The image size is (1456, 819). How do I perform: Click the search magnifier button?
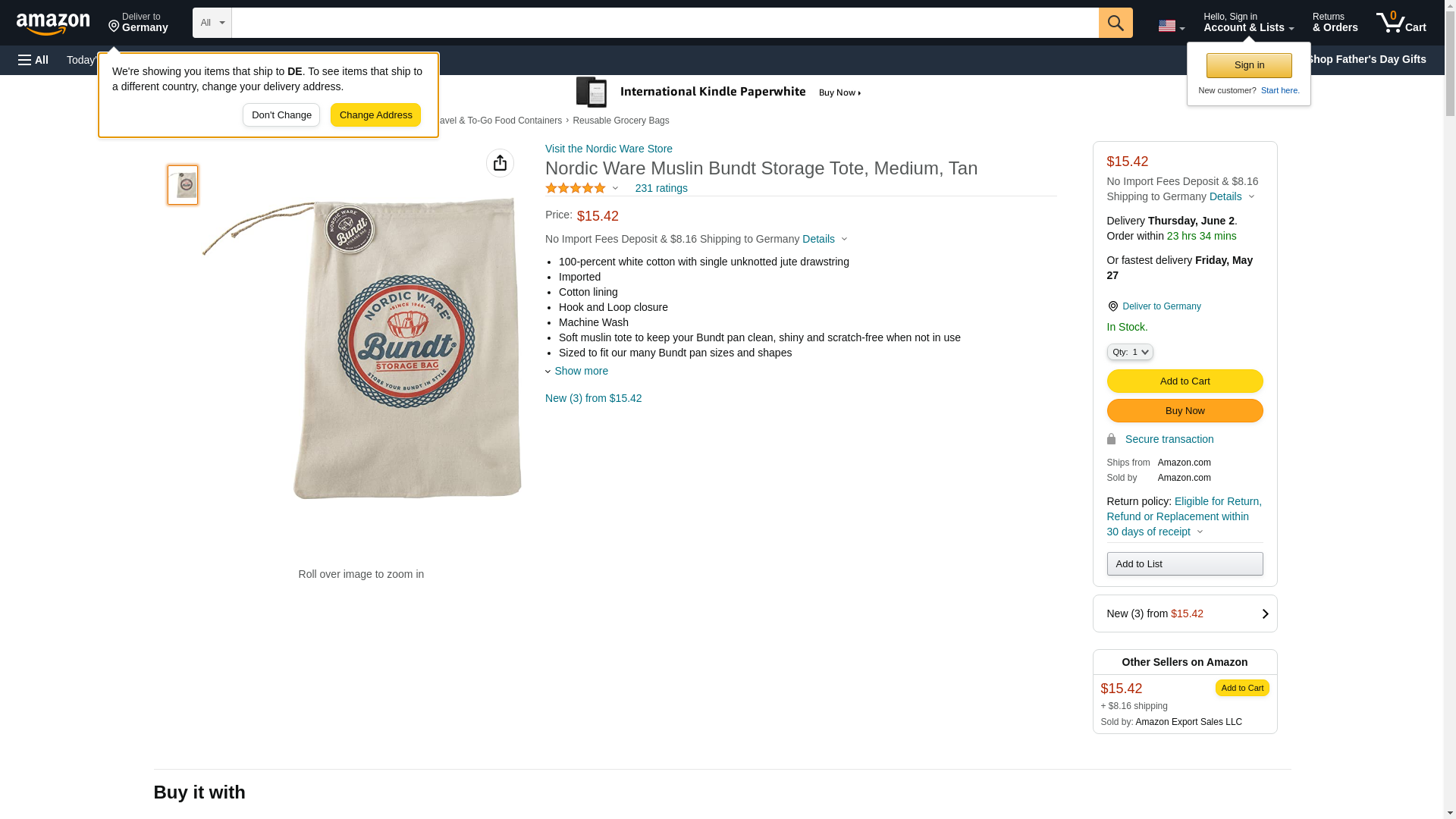pyautogui.click(x=1115, y=23)
